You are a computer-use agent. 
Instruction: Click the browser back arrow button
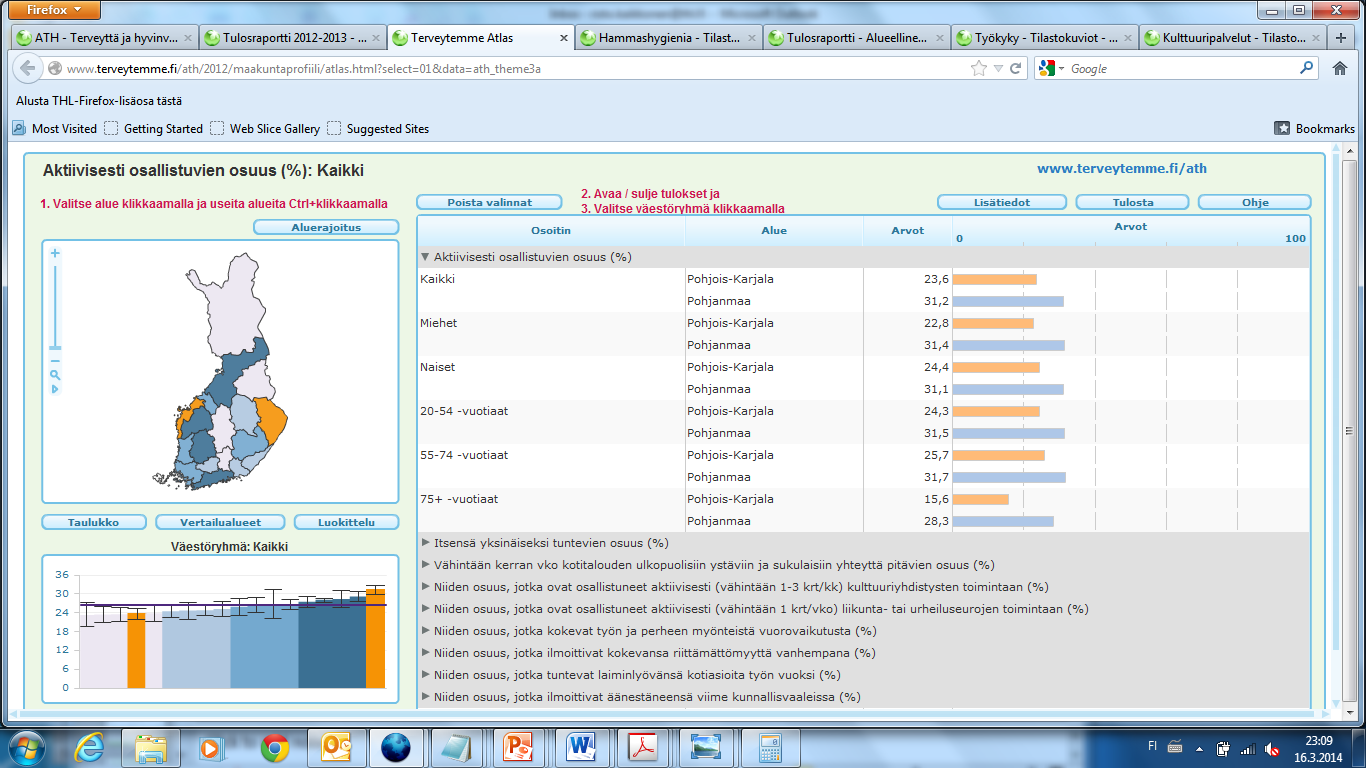pos(27,69)
